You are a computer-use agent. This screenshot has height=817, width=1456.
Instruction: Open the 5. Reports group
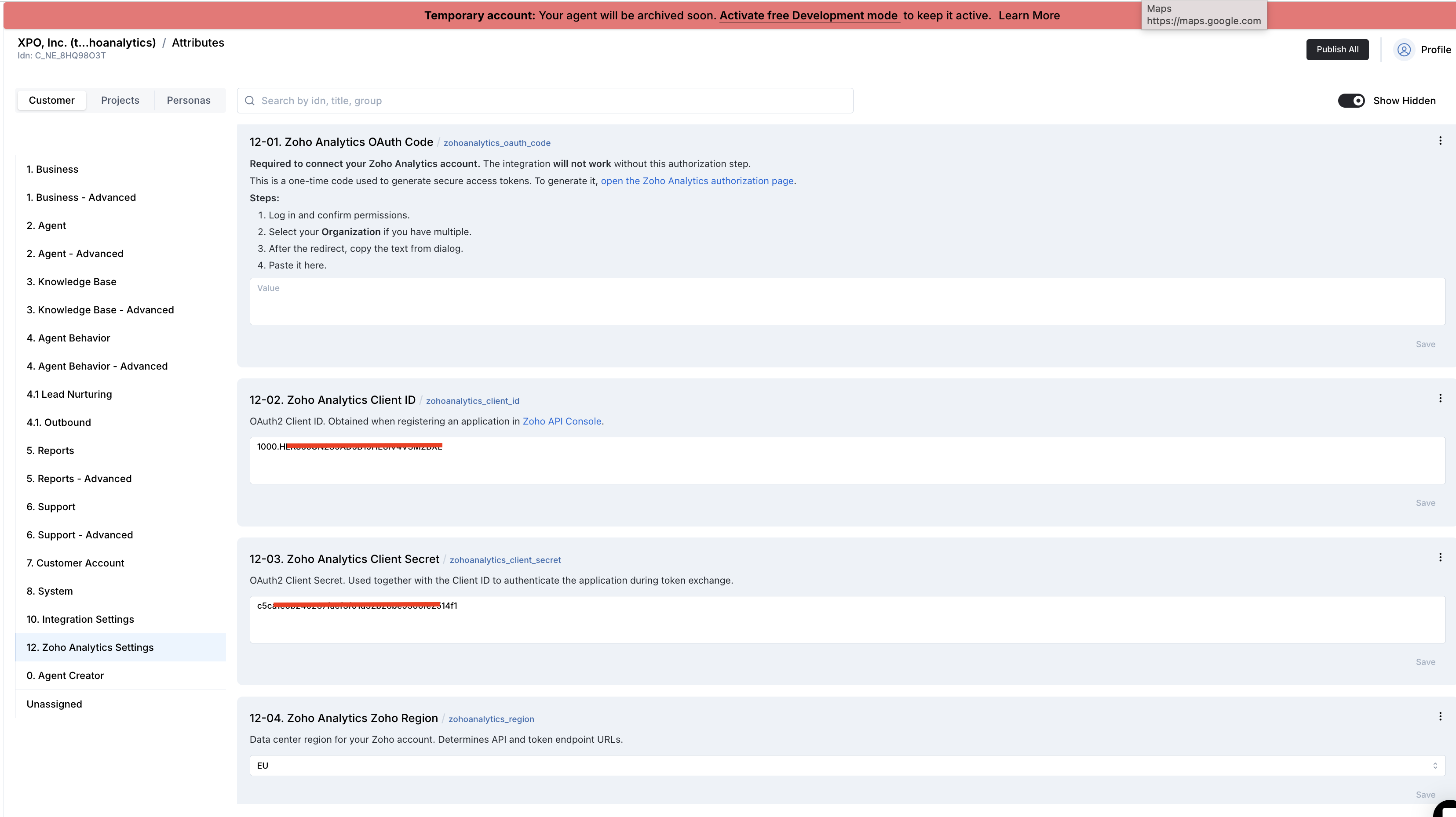pyautogui.click(x=120, y=451)
